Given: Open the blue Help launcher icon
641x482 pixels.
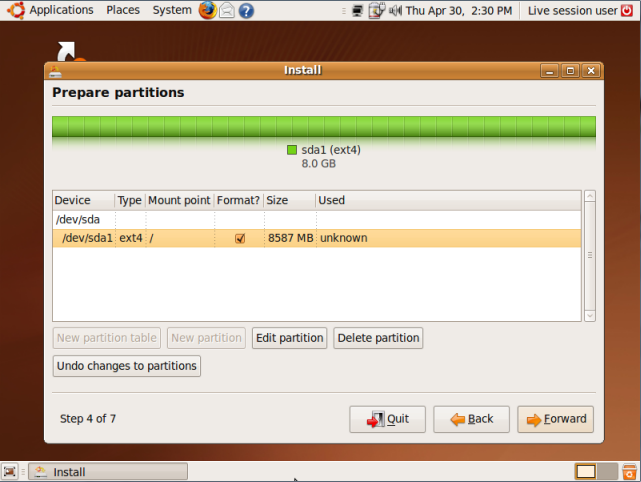Looking at the screenshot, I should (x=246, y=11).
